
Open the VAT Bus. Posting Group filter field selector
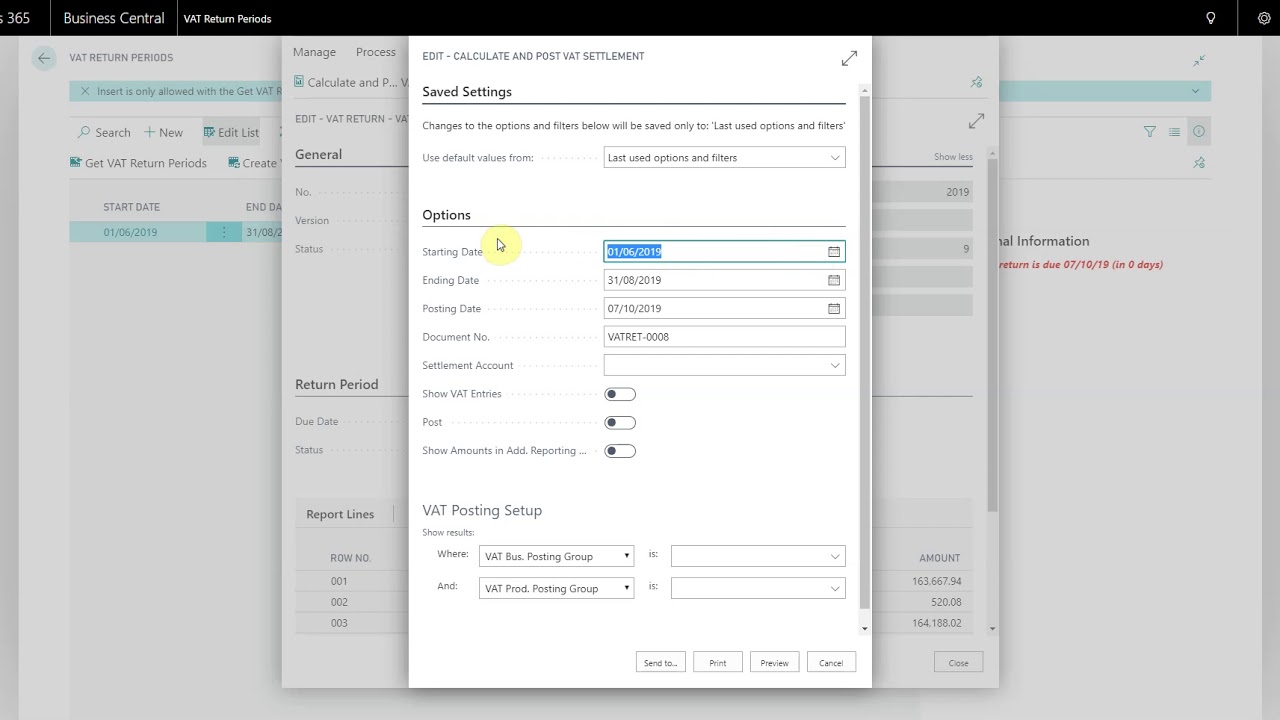coord(556,557)
